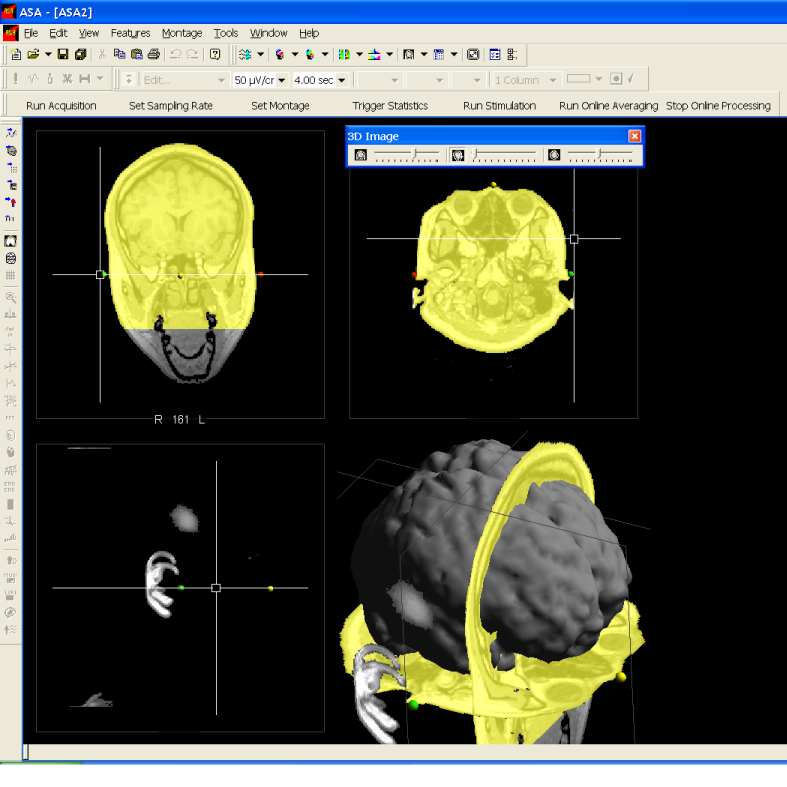Click the Print icon in the toolbar
Image resolution: width=787 pixels, height=787 pixels.
(151, 54)
